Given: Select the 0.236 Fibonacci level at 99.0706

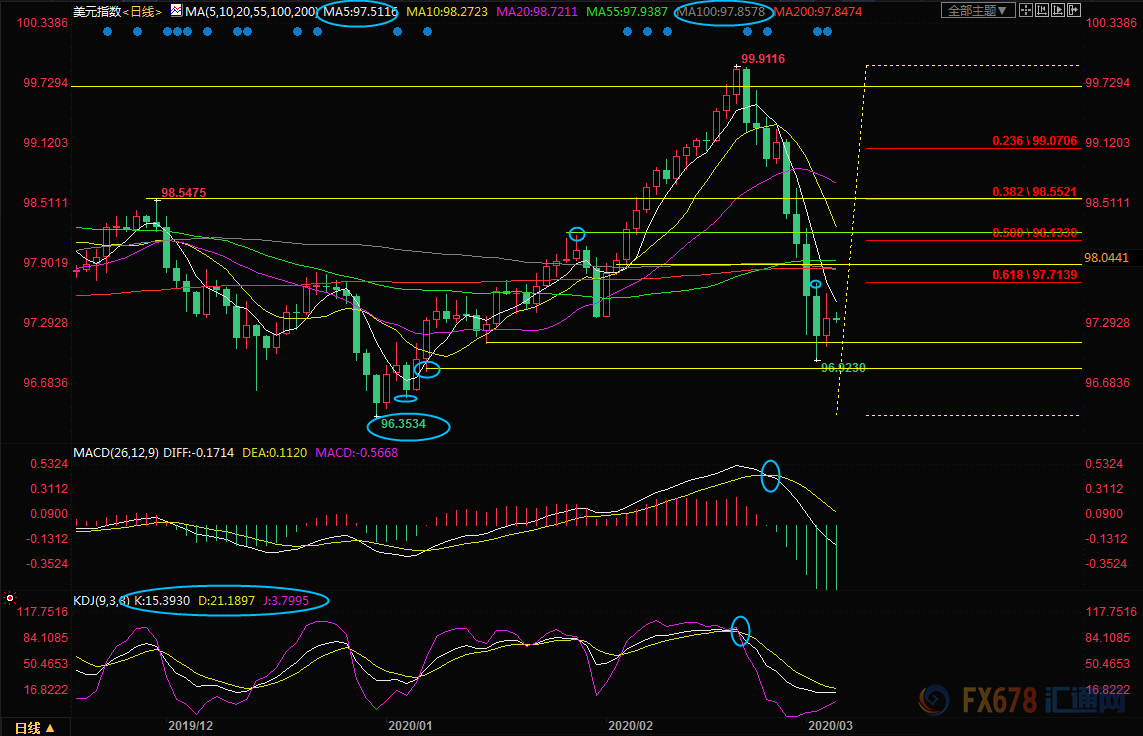Looking at the screenshot, I should 1034,141.
